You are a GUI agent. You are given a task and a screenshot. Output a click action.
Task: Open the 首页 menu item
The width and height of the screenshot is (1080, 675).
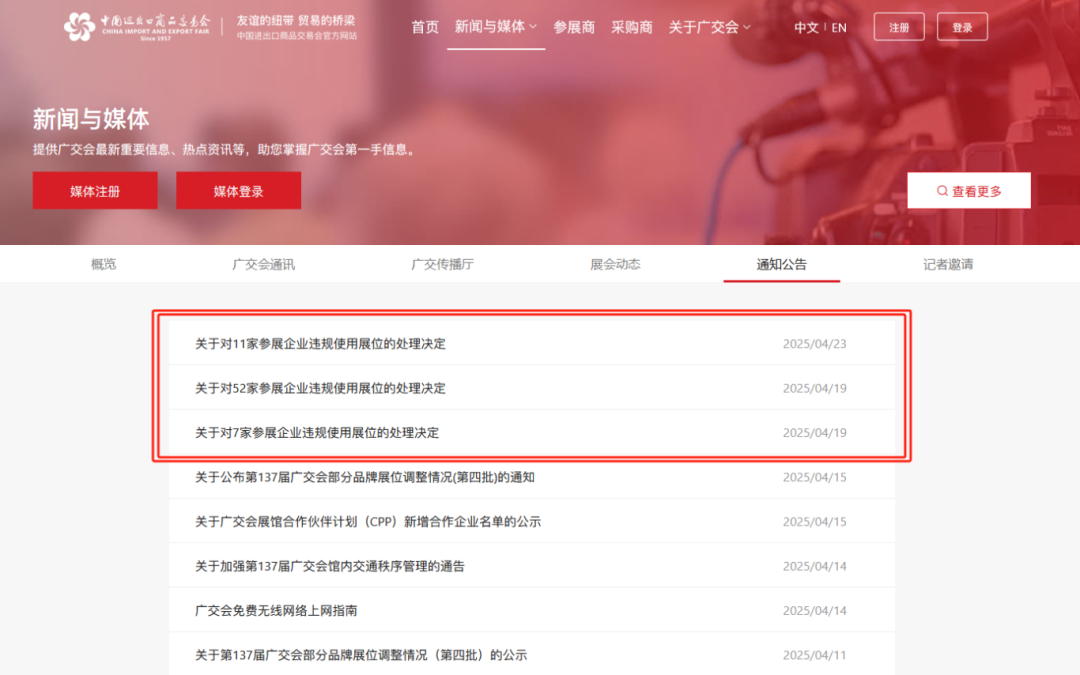click(423, 27)
